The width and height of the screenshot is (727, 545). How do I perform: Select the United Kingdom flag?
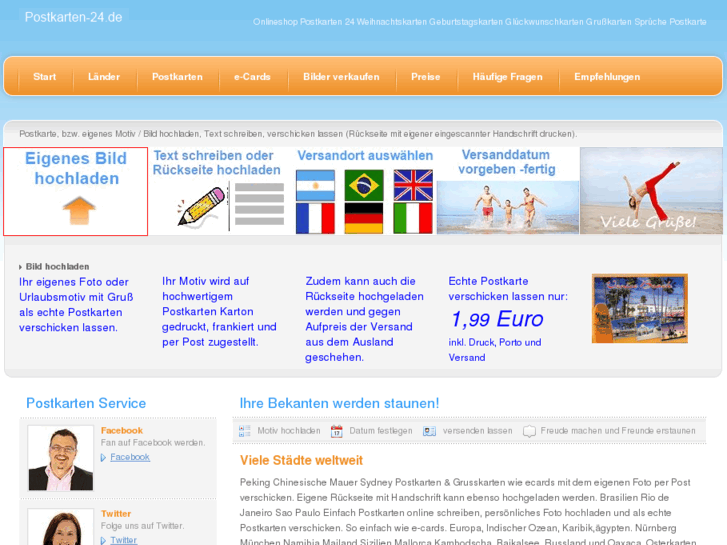[x=413, y=185]
